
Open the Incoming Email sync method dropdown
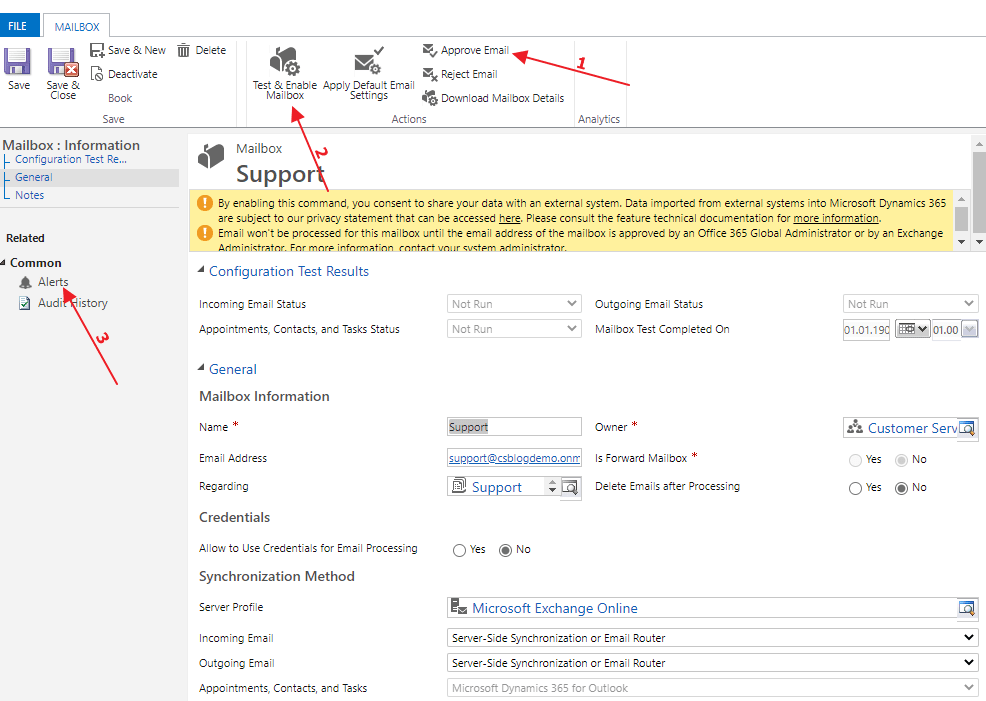click(x=713, y=638)
